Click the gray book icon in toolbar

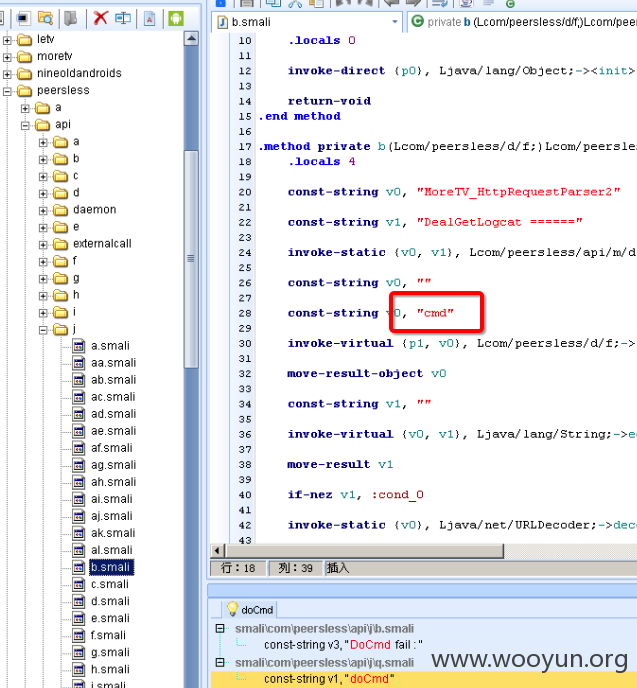tap(70, 18)
